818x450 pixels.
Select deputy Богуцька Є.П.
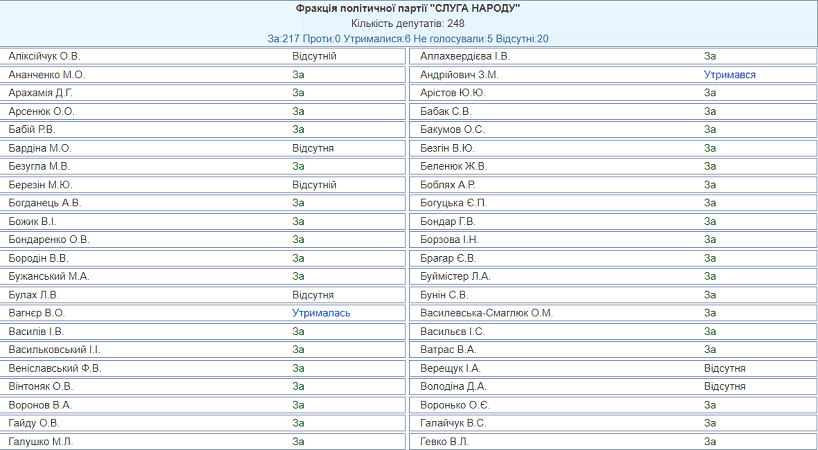tap(453, 203)
